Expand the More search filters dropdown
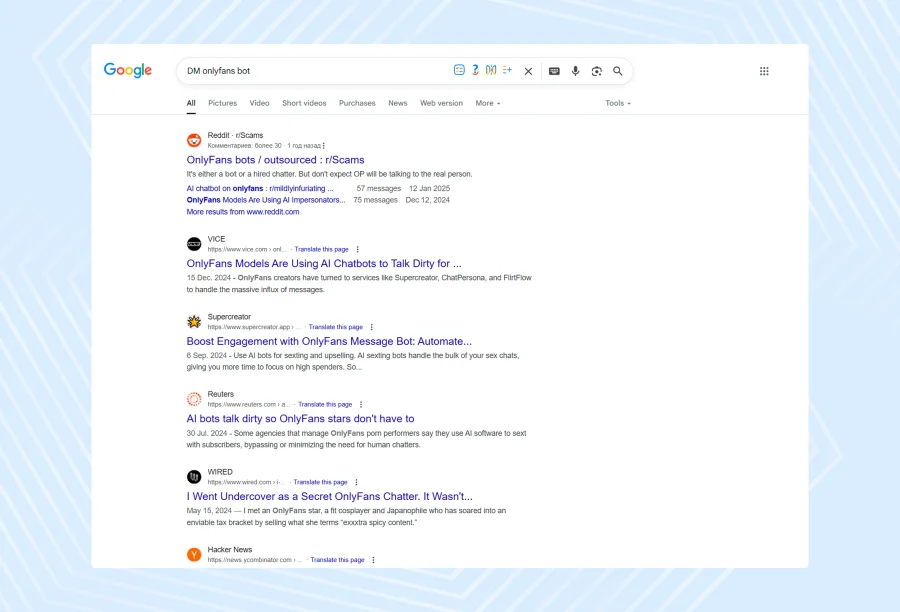900x612 pixels. coord(488,103)
